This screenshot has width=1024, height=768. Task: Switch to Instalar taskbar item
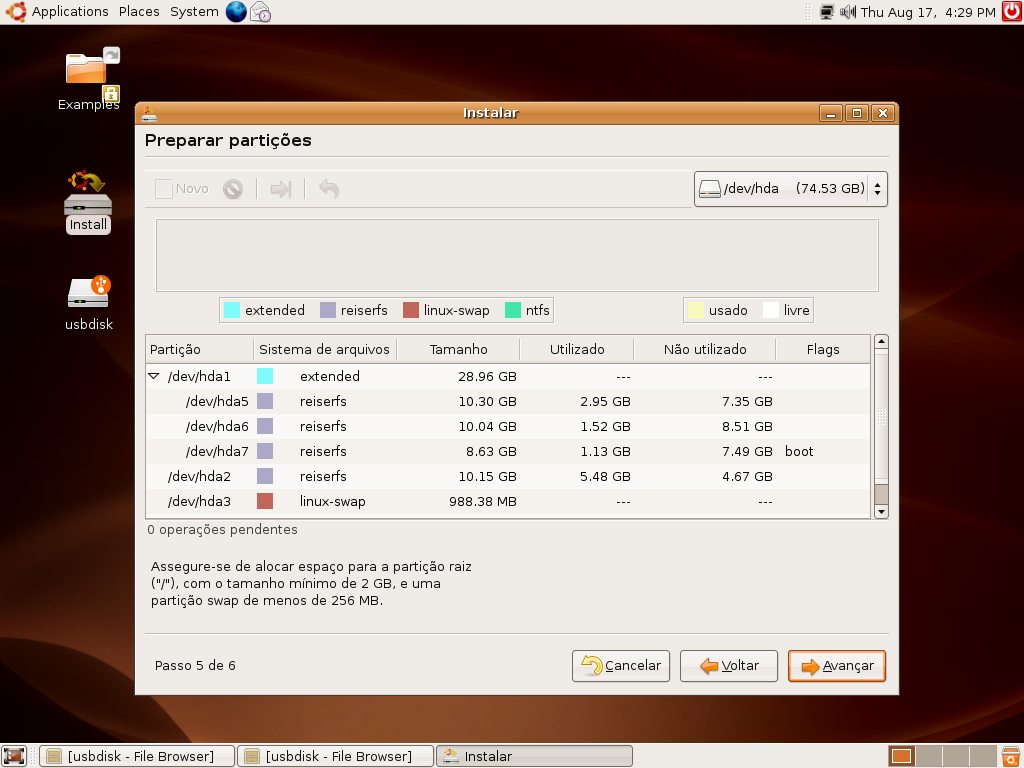(534, 756)
